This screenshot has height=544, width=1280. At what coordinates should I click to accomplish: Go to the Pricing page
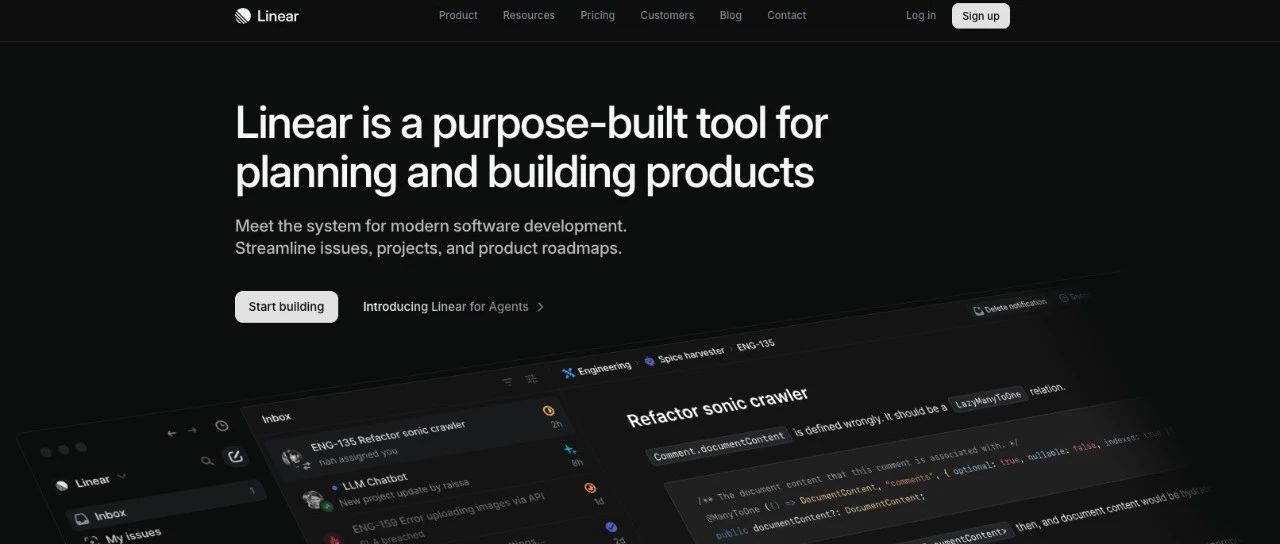(598, 15)
